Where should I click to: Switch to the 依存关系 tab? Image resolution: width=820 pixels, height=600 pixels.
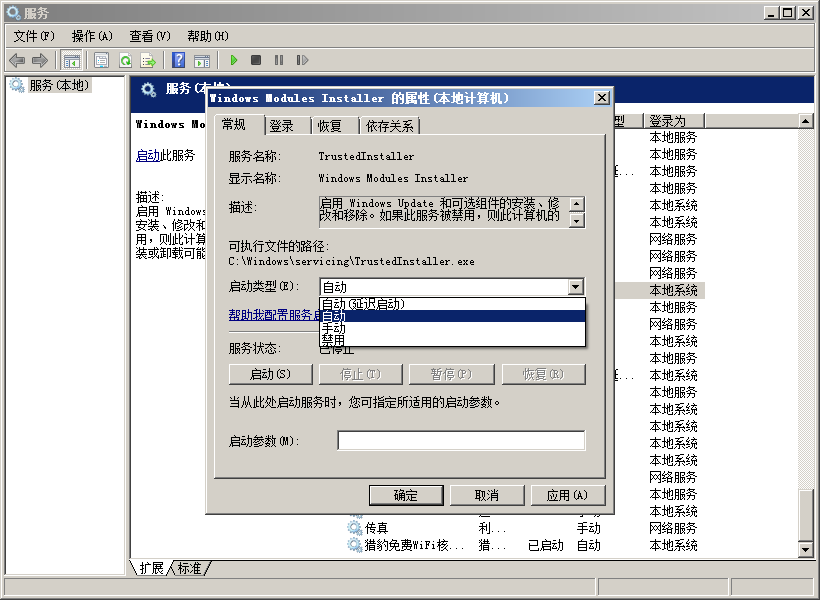390,126
